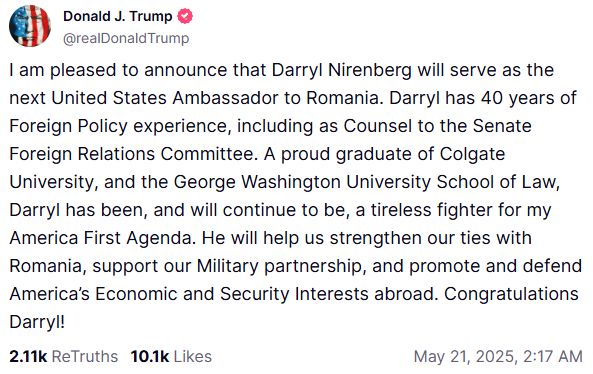Screen dimensions: 593x374
Task: Open the Donald J. Trump display name
Action: pos(118,16)
